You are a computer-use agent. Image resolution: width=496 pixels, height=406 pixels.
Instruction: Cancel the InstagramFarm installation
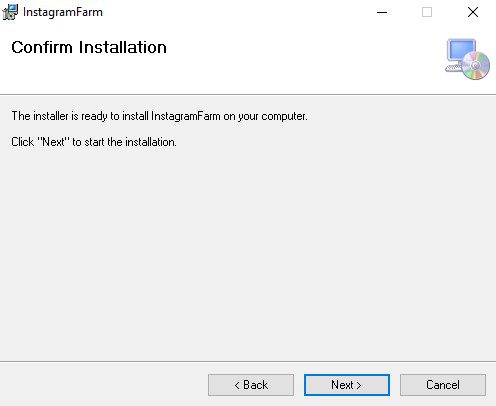[x=443, y=385]
